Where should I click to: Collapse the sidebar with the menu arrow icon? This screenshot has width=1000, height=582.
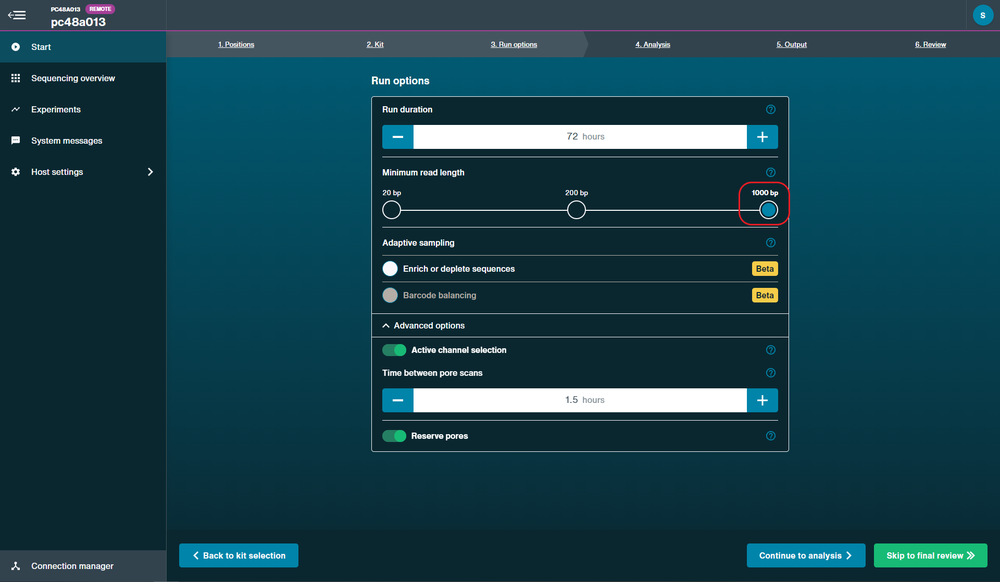(17, 15)
